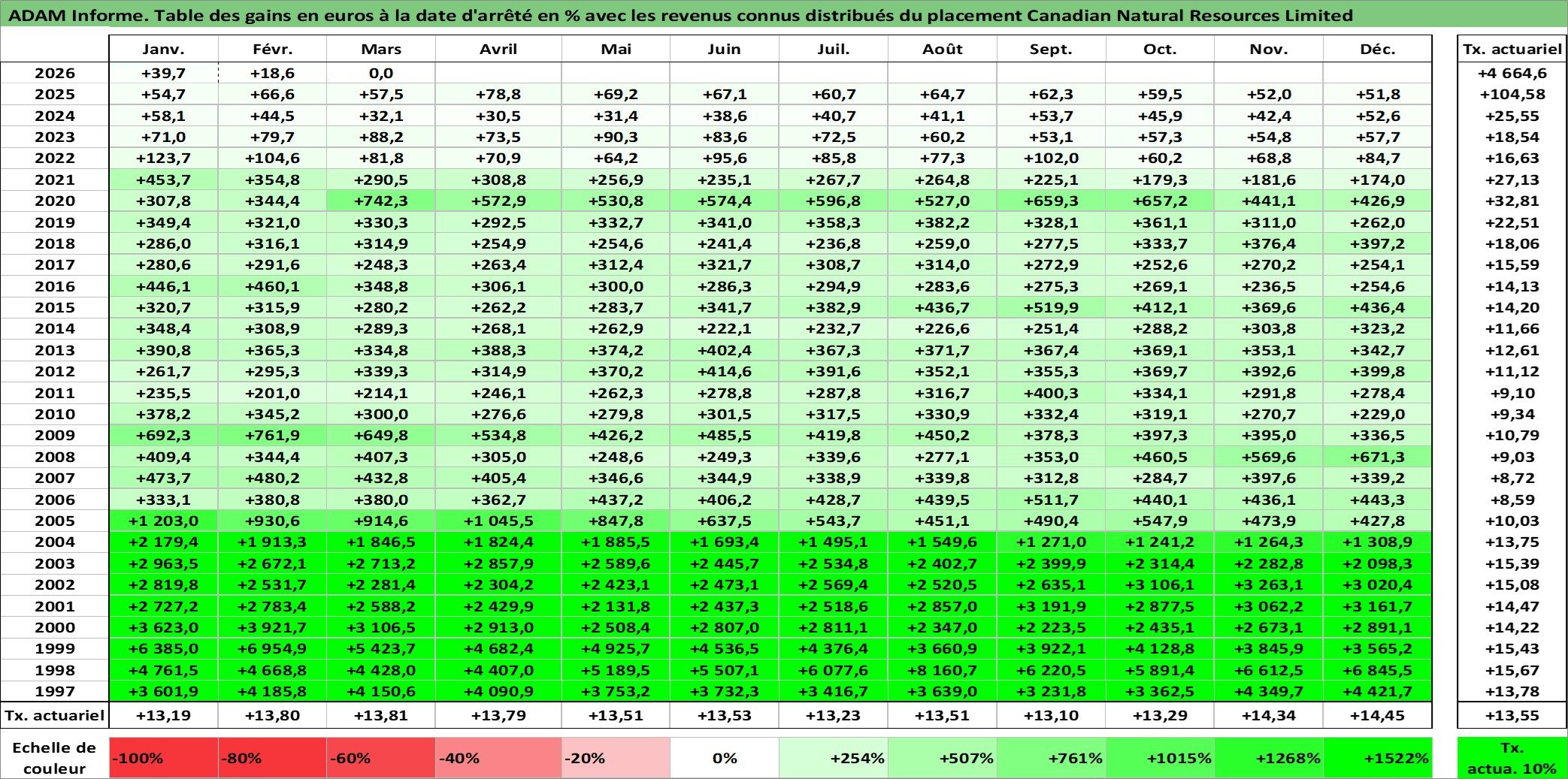The image size is (1568, 779).
Task: Click the +6 845,5 cell in the 1998 row
Action: (x=1378, y=670)
